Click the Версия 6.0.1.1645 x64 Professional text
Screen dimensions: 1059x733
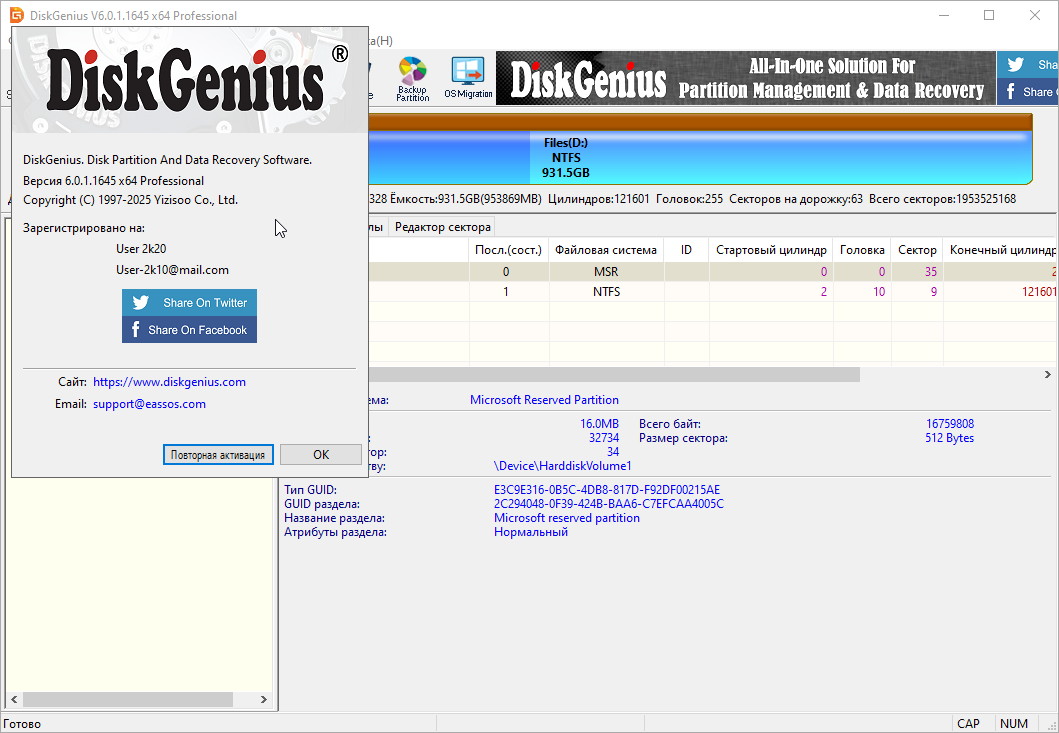113,181
